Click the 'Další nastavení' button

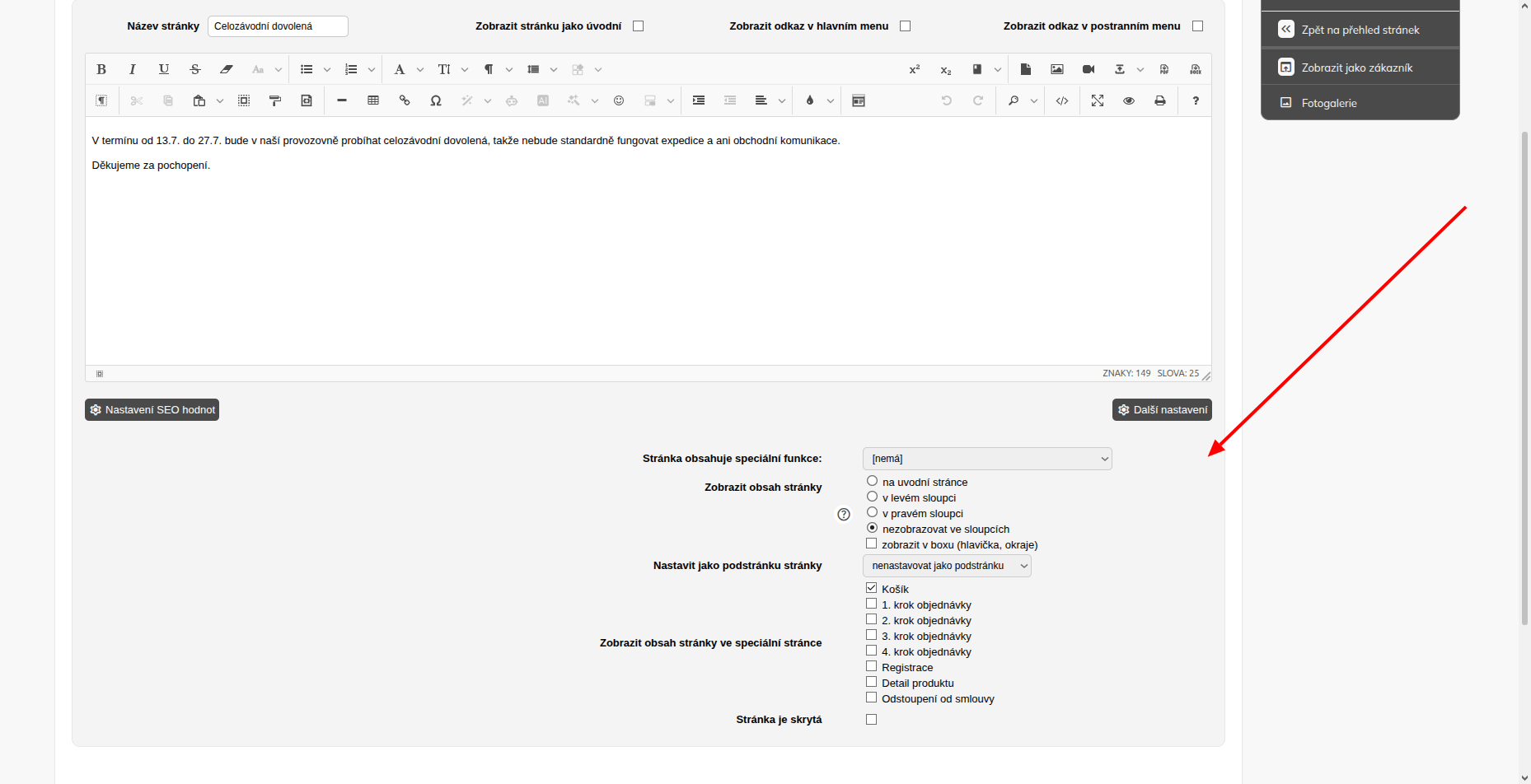coord(1162,409)
